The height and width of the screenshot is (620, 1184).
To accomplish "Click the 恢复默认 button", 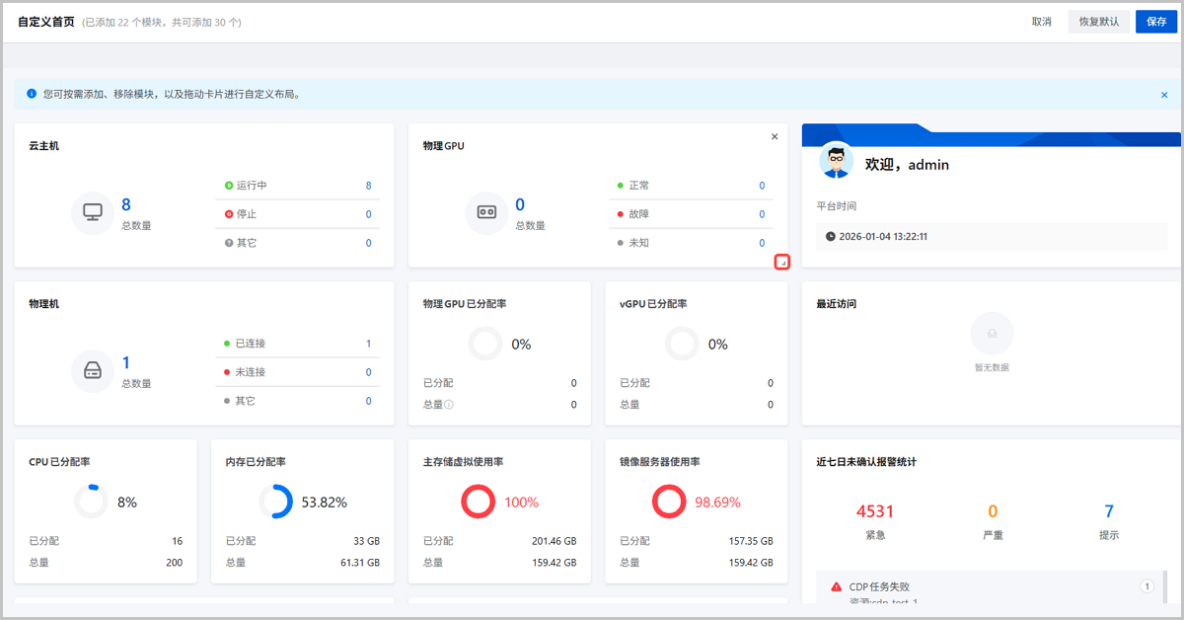I will [1098, 21].
